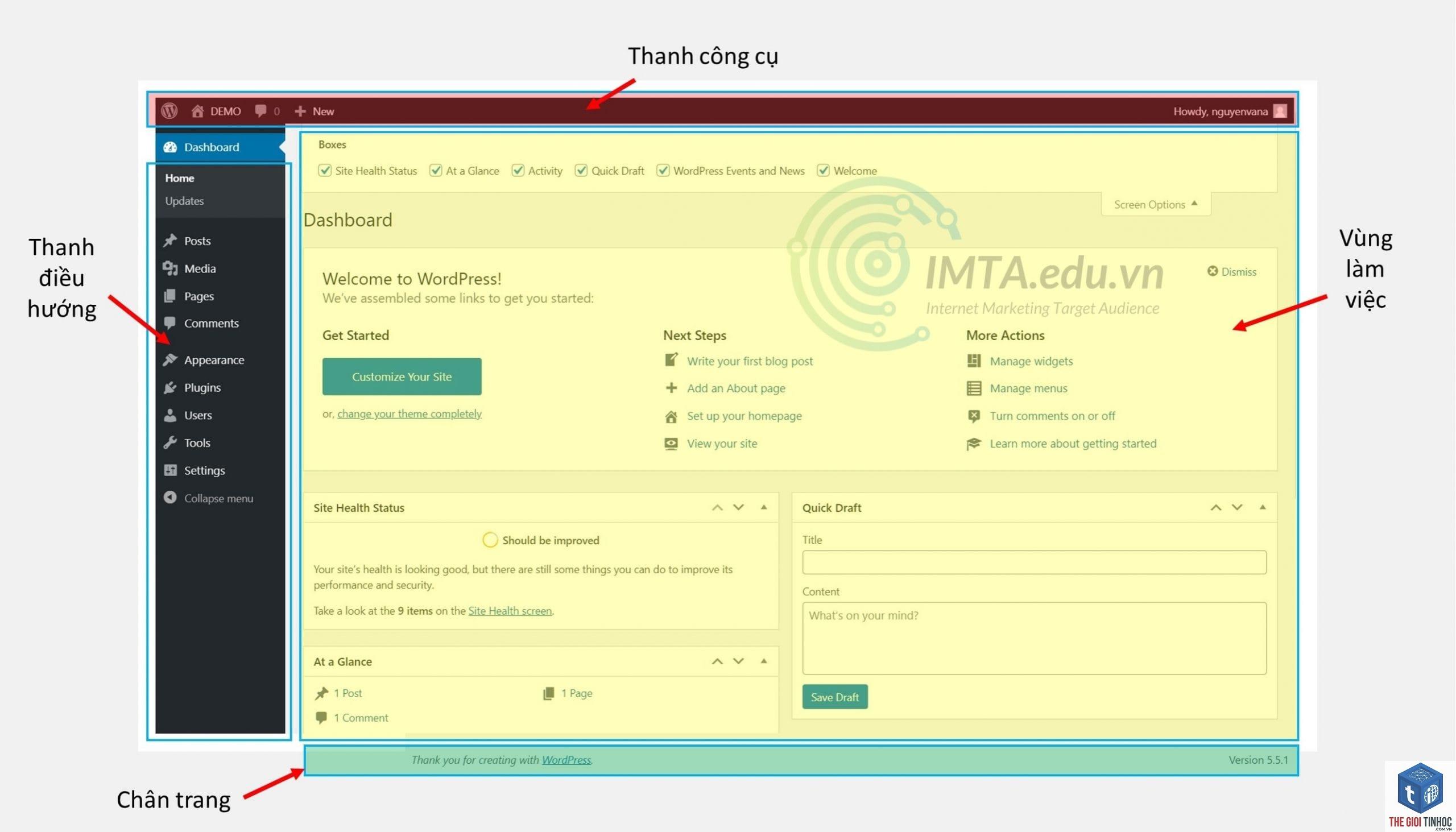
Task: Click the Plugins plug icon
Action: tap(170, 387)
